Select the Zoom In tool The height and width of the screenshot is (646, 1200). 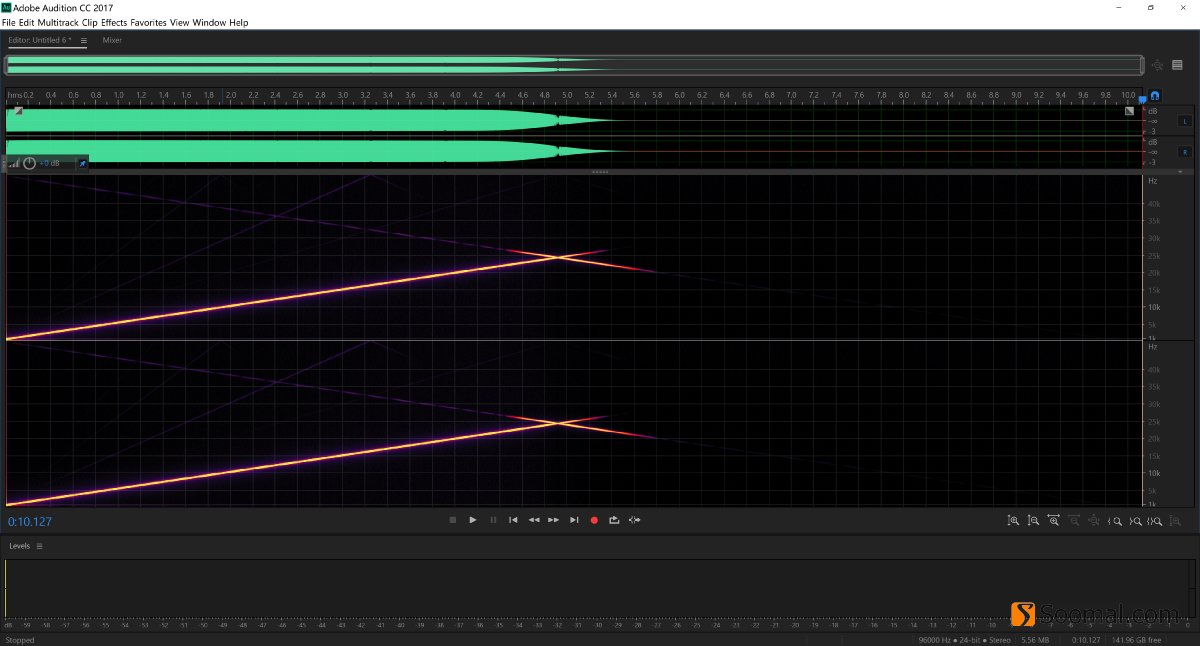point(1014,520)
